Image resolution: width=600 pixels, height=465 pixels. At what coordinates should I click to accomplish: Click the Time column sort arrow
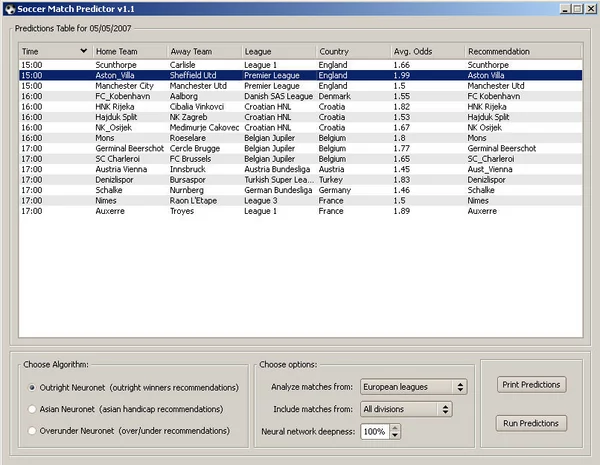click(x=83, y=51)
